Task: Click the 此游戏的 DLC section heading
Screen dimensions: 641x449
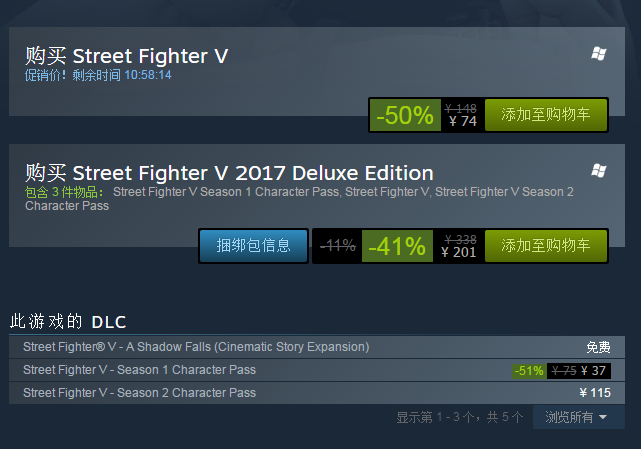Action: (68, 321)
